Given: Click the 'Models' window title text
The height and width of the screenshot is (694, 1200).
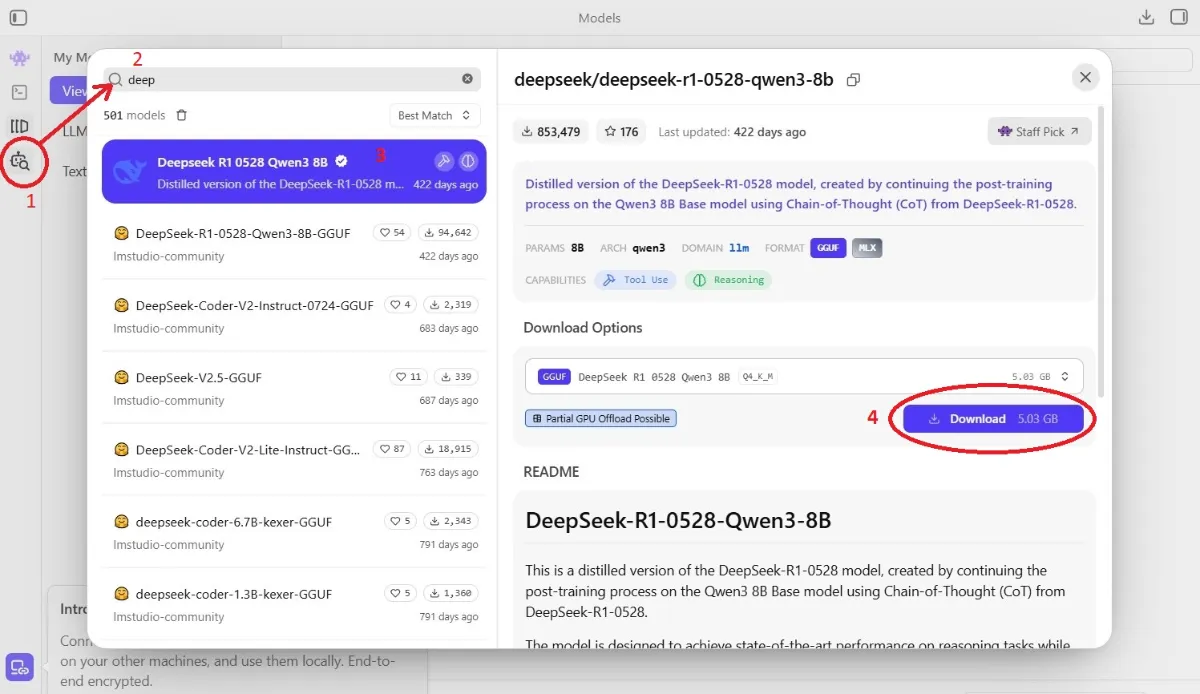Looking at the screenshot, I should (x=599, y=18).
